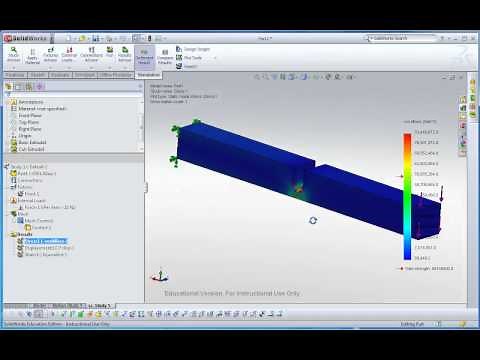Open the Fixtures Advisor tool
Viewport: 480px width, 360px height.
51,54
